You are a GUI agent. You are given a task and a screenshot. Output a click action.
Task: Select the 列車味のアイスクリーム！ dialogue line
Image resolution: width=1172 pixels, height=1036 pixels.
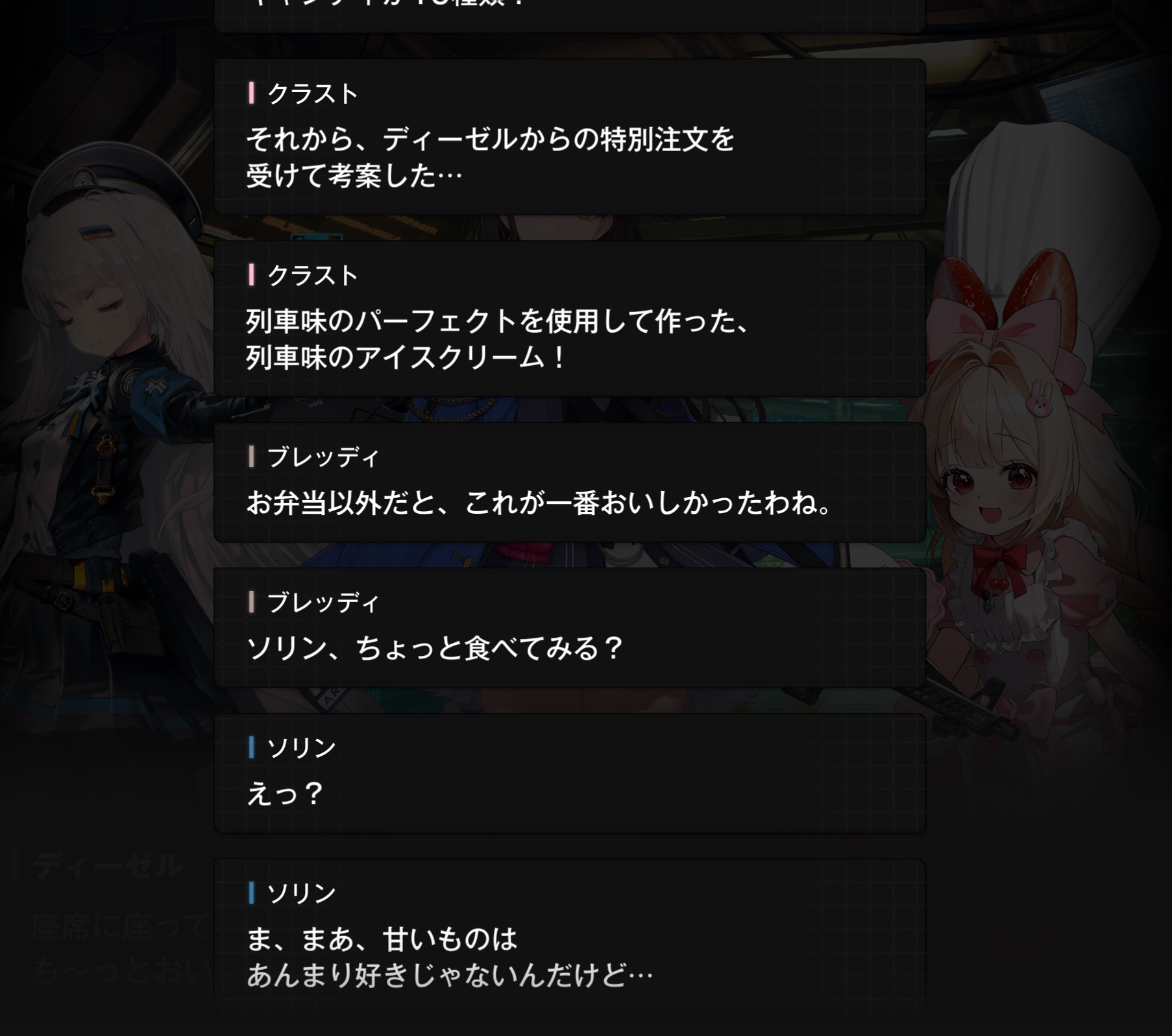pos(408,357)
